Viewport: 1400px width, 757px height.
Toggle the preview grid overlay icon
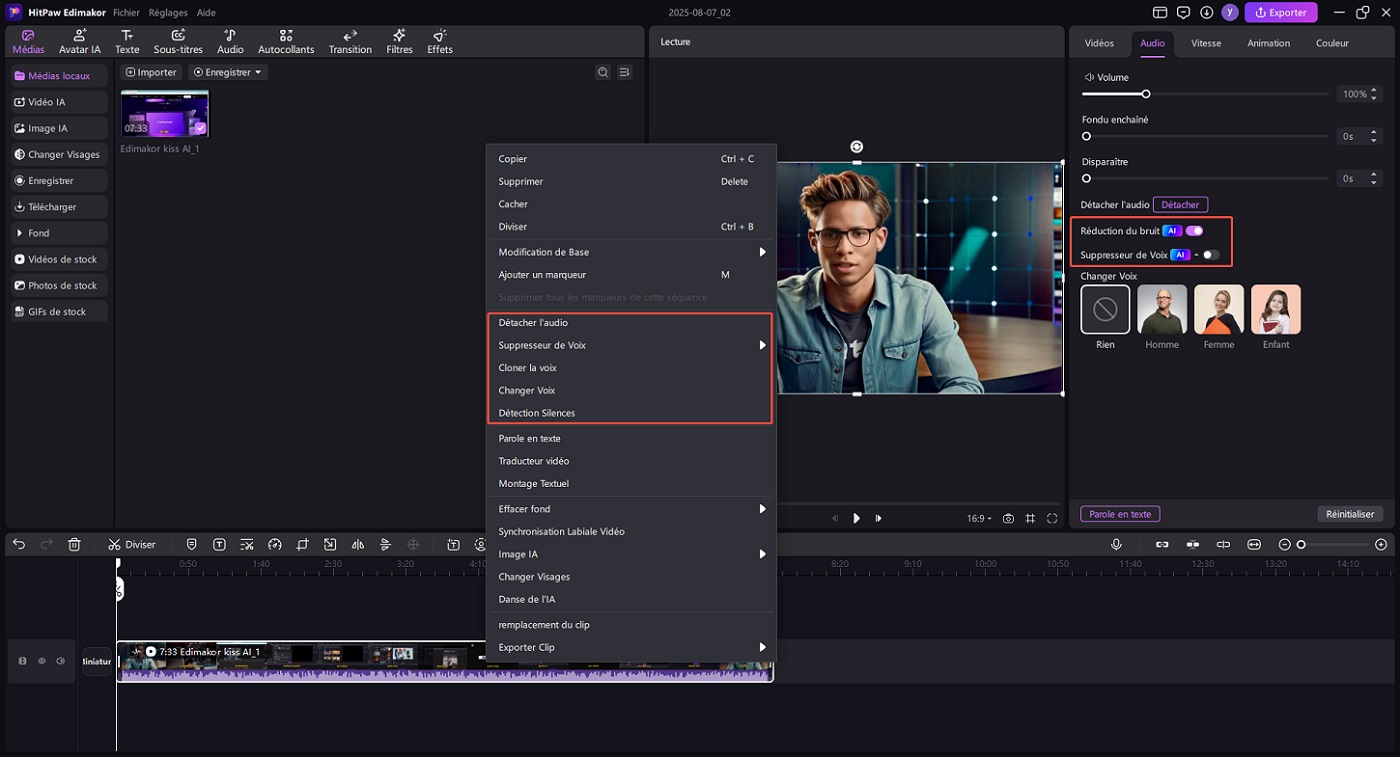click(1030, 518)
